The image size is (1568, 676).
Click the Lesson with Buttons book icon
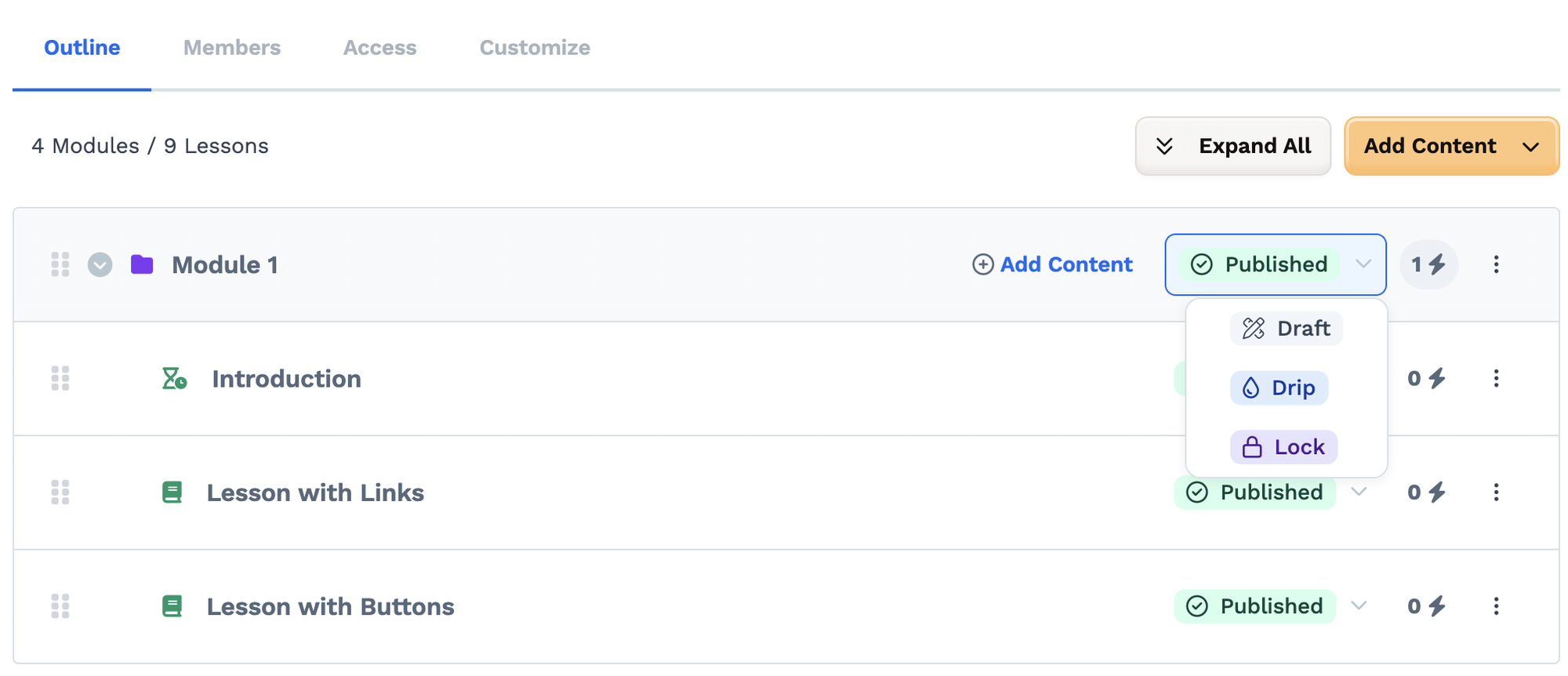tap(172, 606)
